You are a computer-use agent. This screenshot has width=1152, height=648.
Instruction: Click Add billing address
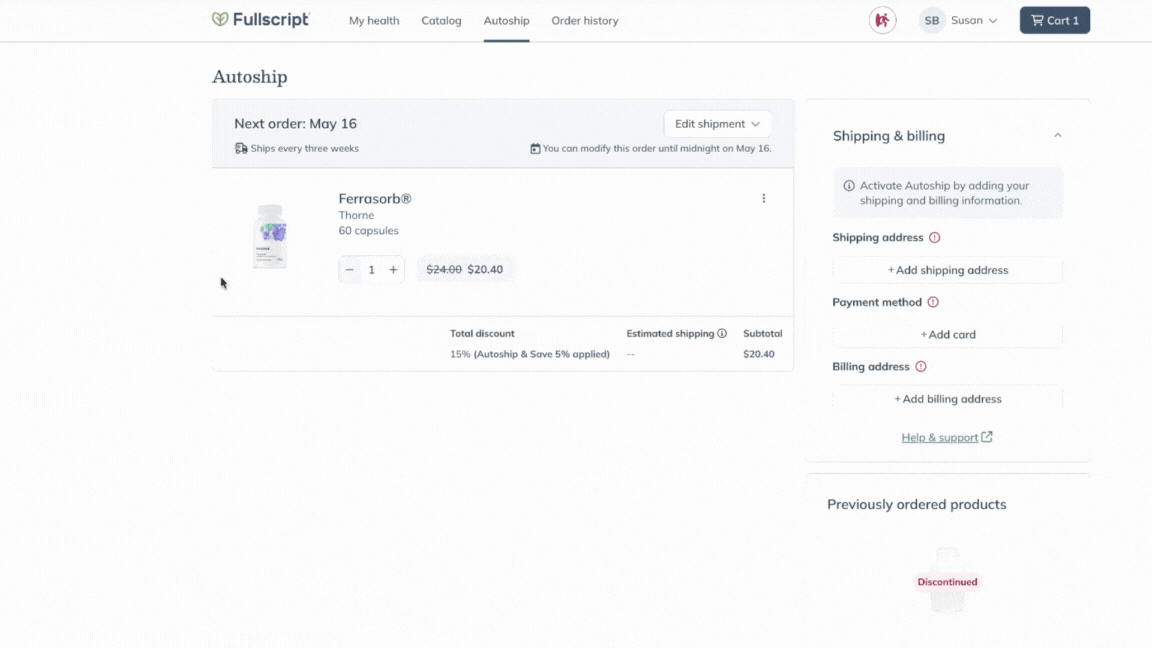948,399
